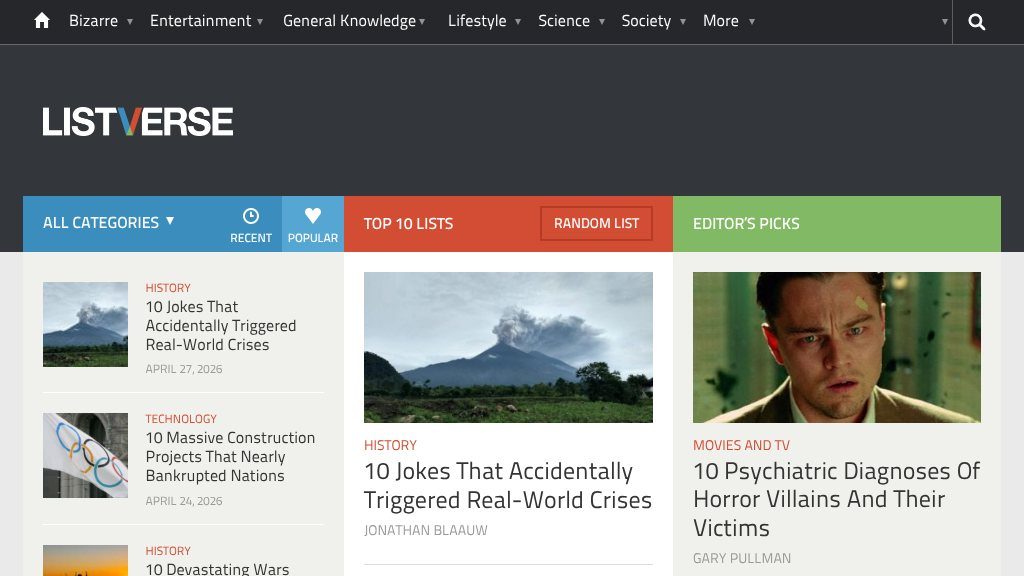This screenshot has height=576, width=1024.
Task: Switch to the Recent tab
Action: pyautogui.click(x=251, y=224)
